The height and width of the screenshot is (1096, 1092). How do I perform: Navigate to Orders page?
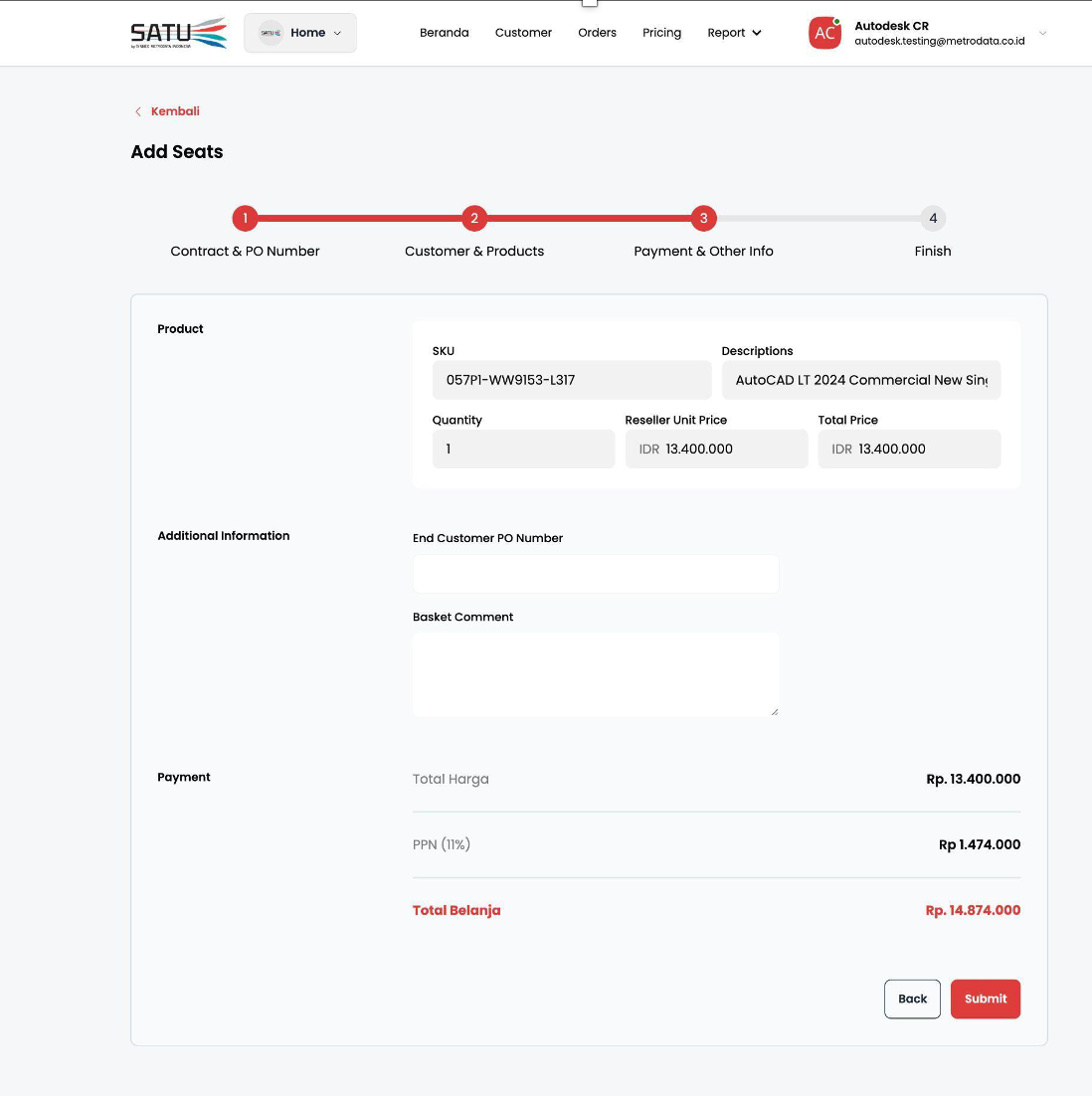597,33
